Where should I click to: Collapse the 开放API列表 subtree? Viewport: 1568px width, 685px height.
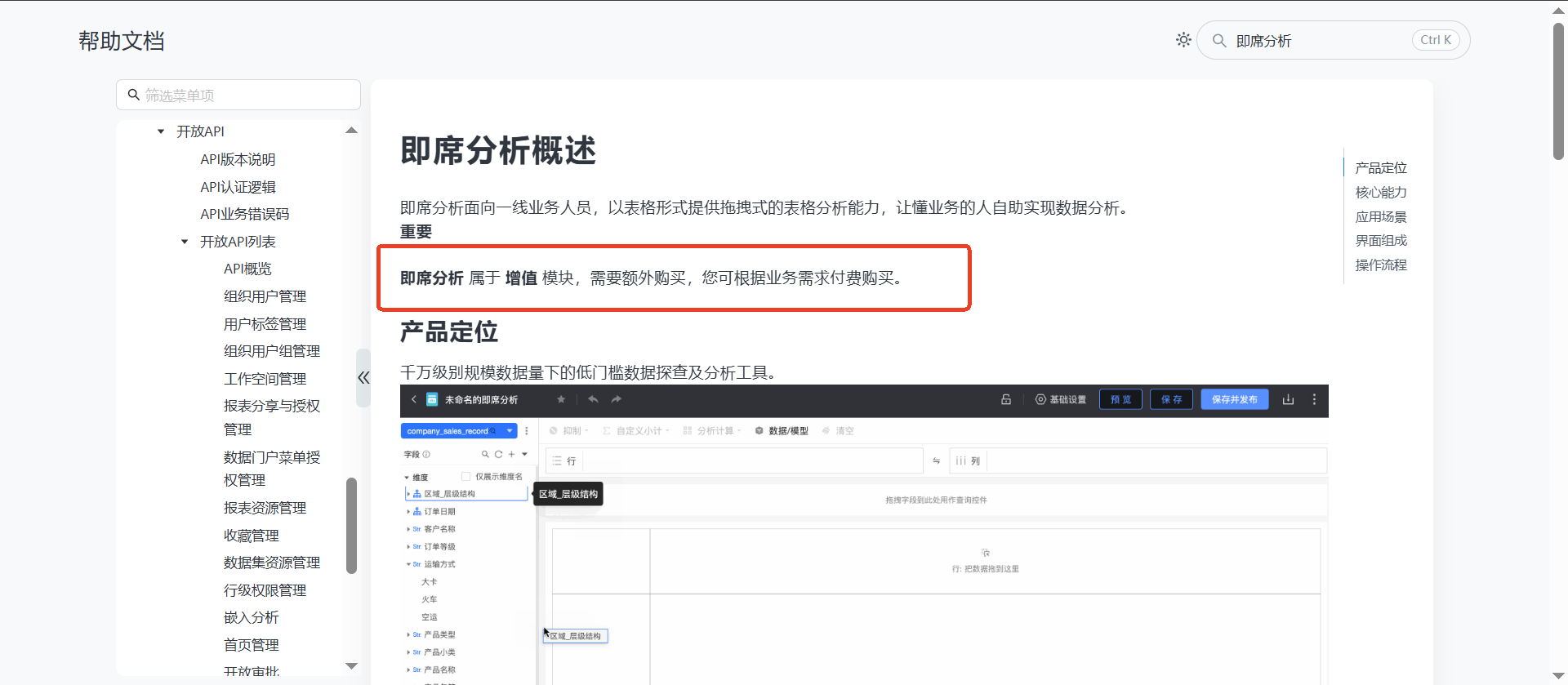point(185,242)
